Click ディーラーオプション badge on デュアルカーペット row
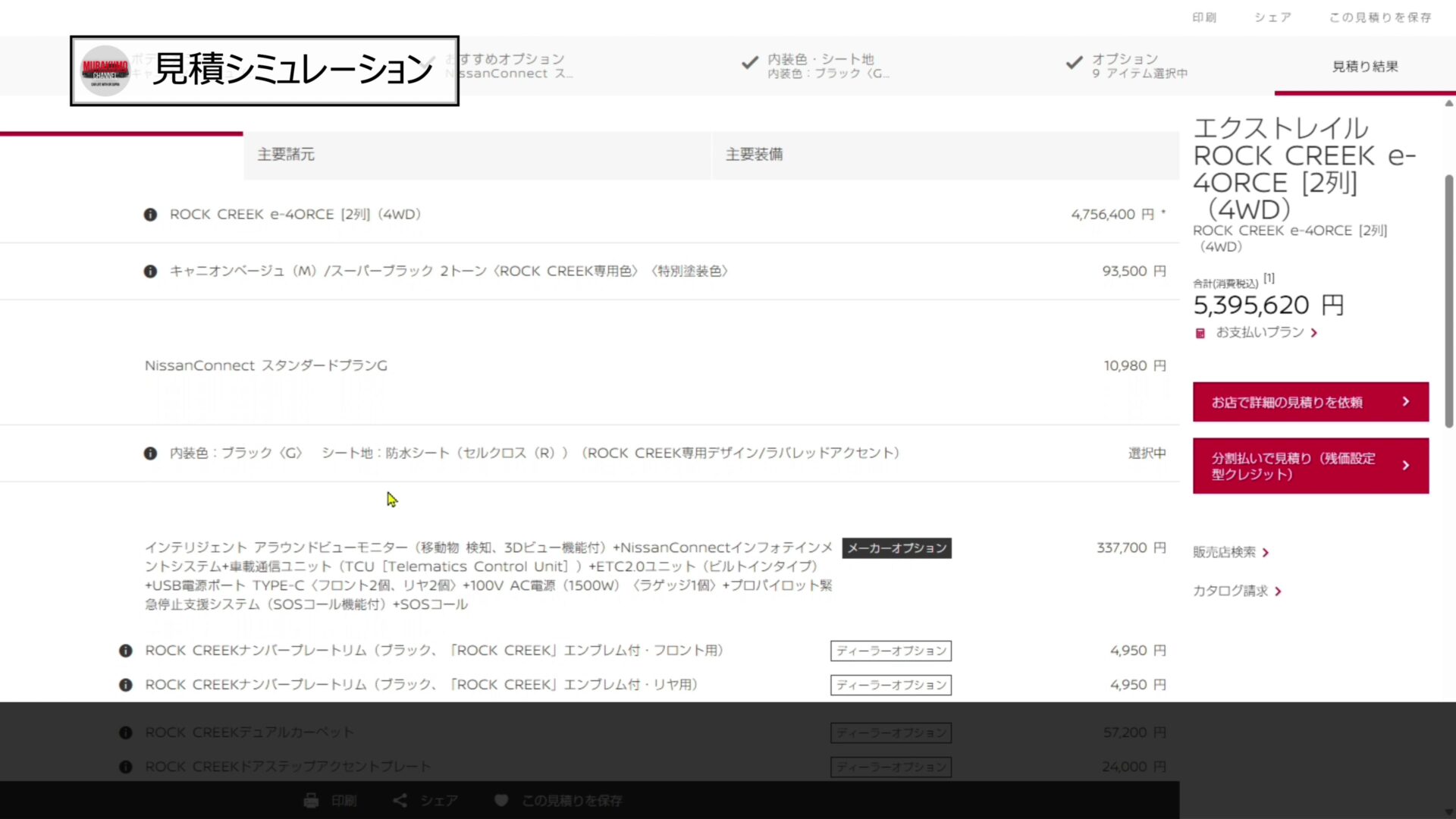 891,733
